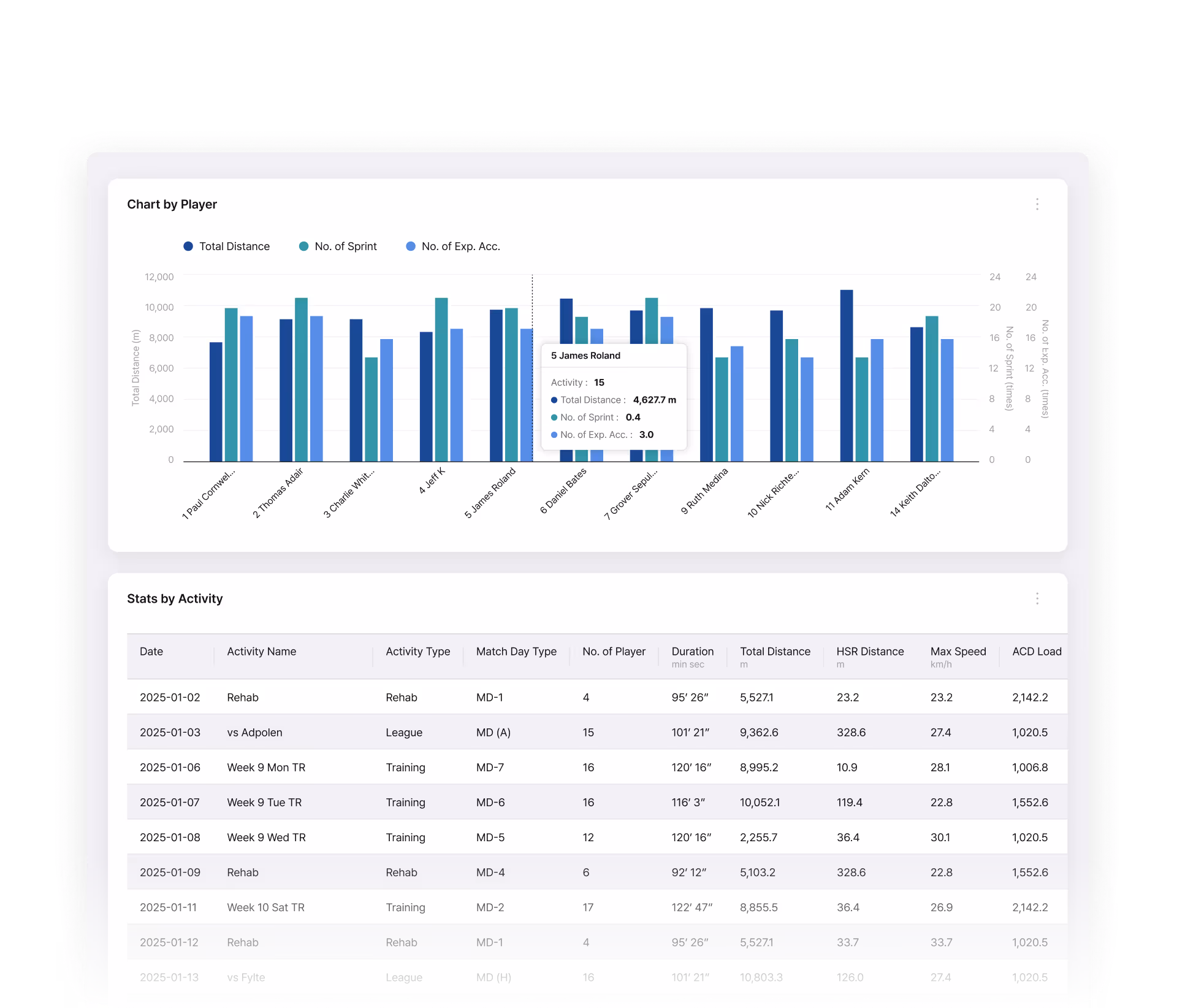The height and width of the screenshot is (1008, 1177).
Task: Click Match Day Type column header
Action: click(516, 652)
